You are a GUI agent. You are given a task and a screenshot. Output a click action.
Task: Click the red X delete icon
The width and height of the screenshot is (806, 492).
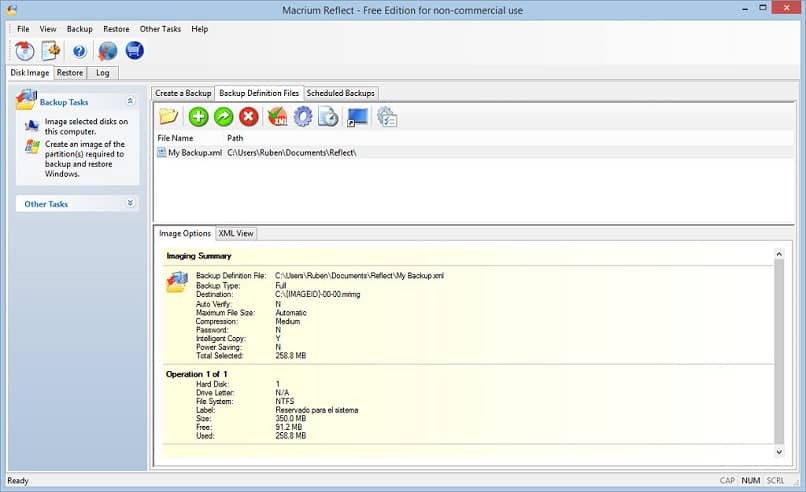tap(249, 117)
